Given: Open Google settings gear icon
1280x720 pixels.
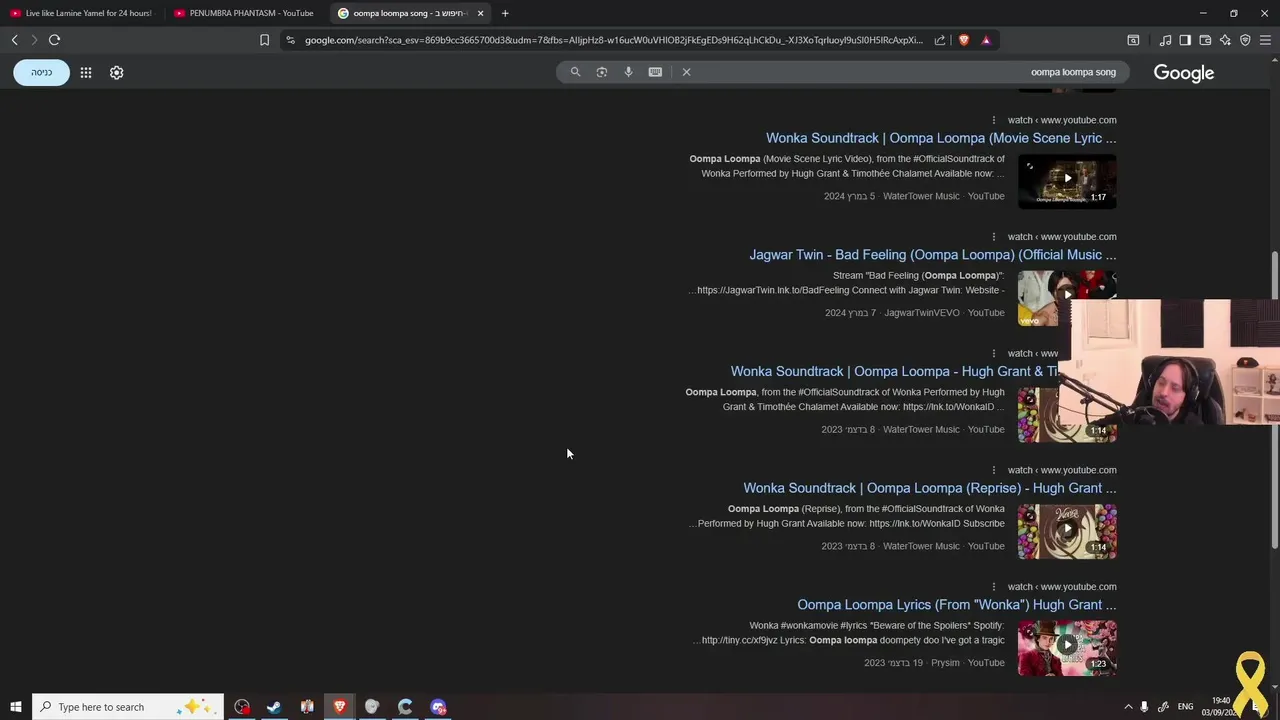Looking at the screenshot, I should pyautogui.click(x=116, y=72).
